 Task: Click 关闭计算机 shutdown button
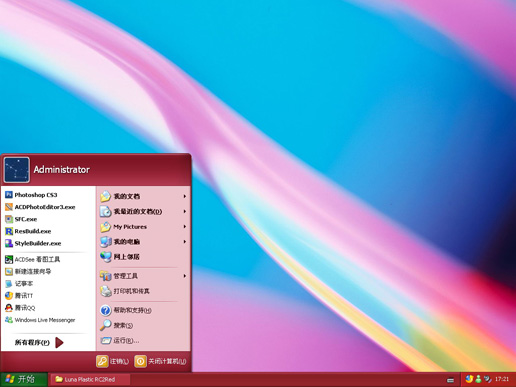160,361
